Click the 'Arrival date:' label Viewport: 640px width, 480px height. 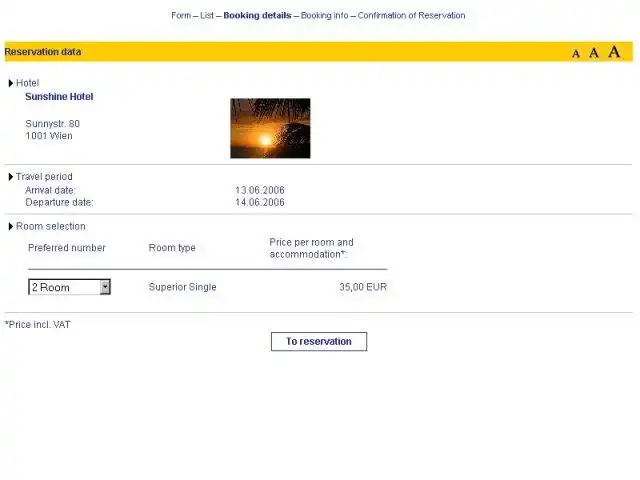pos(50,190)
